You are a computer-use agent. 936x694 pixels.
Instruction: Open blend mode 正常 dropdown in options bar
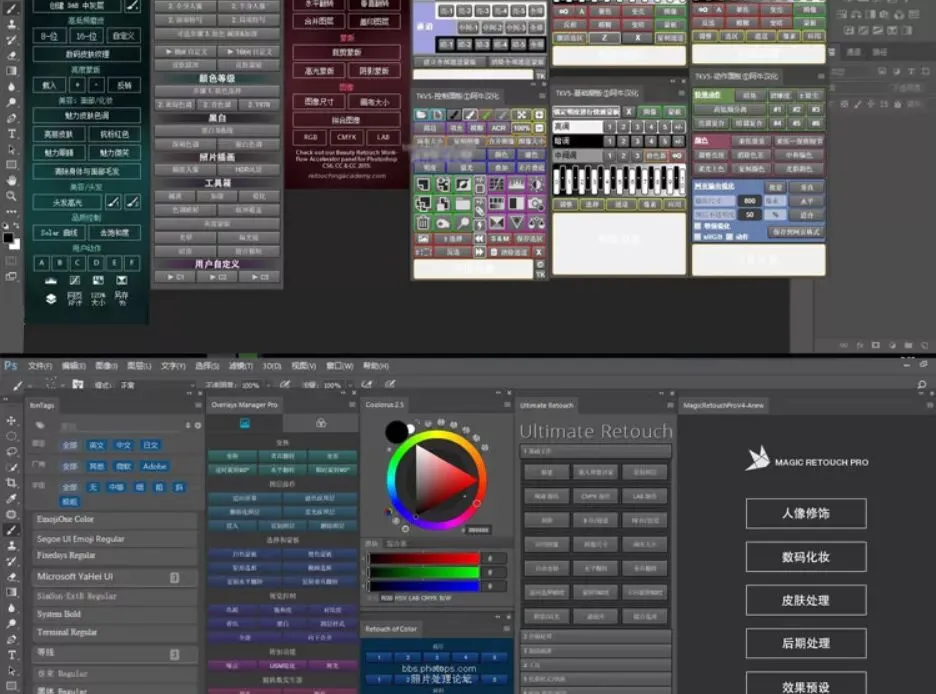click(157, 385)
